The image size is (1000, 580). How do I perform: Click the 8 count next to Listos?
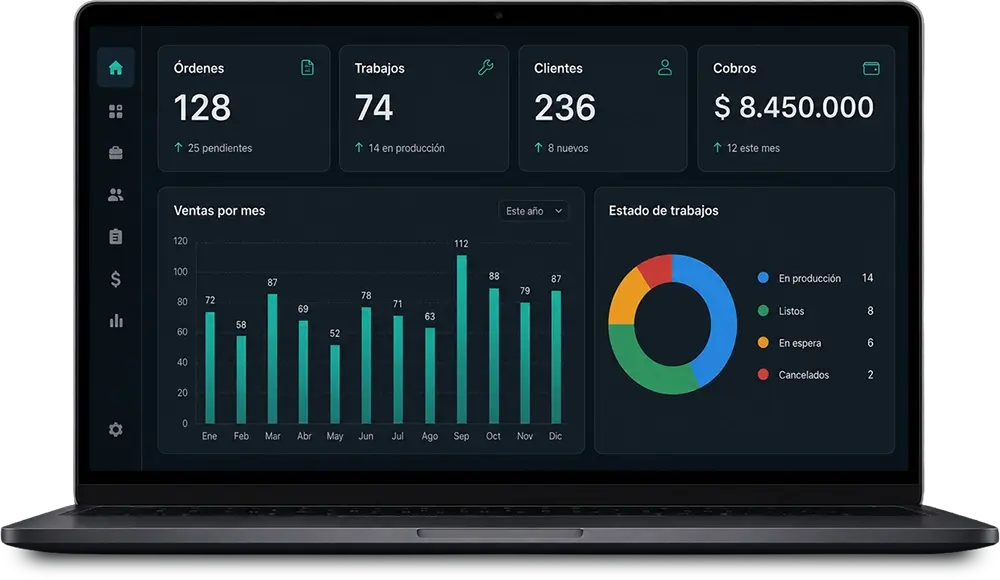point(870,311)
